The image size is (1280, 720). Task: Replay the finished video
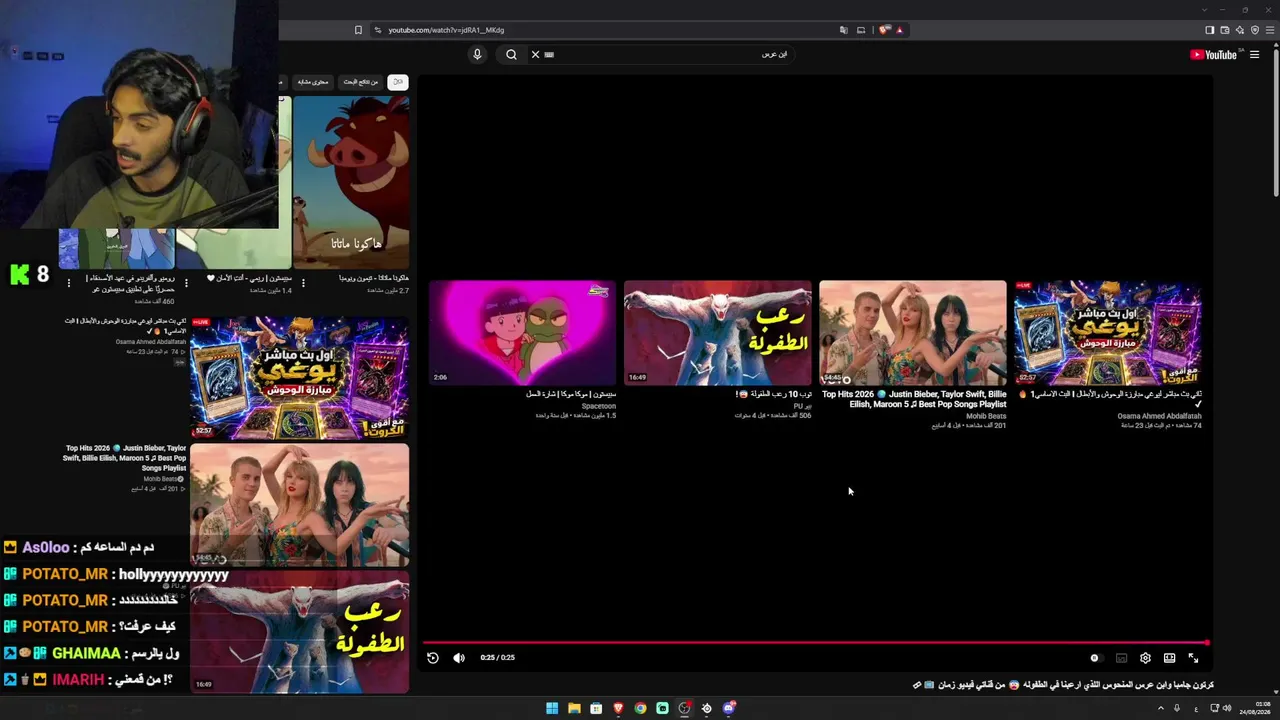432,658
